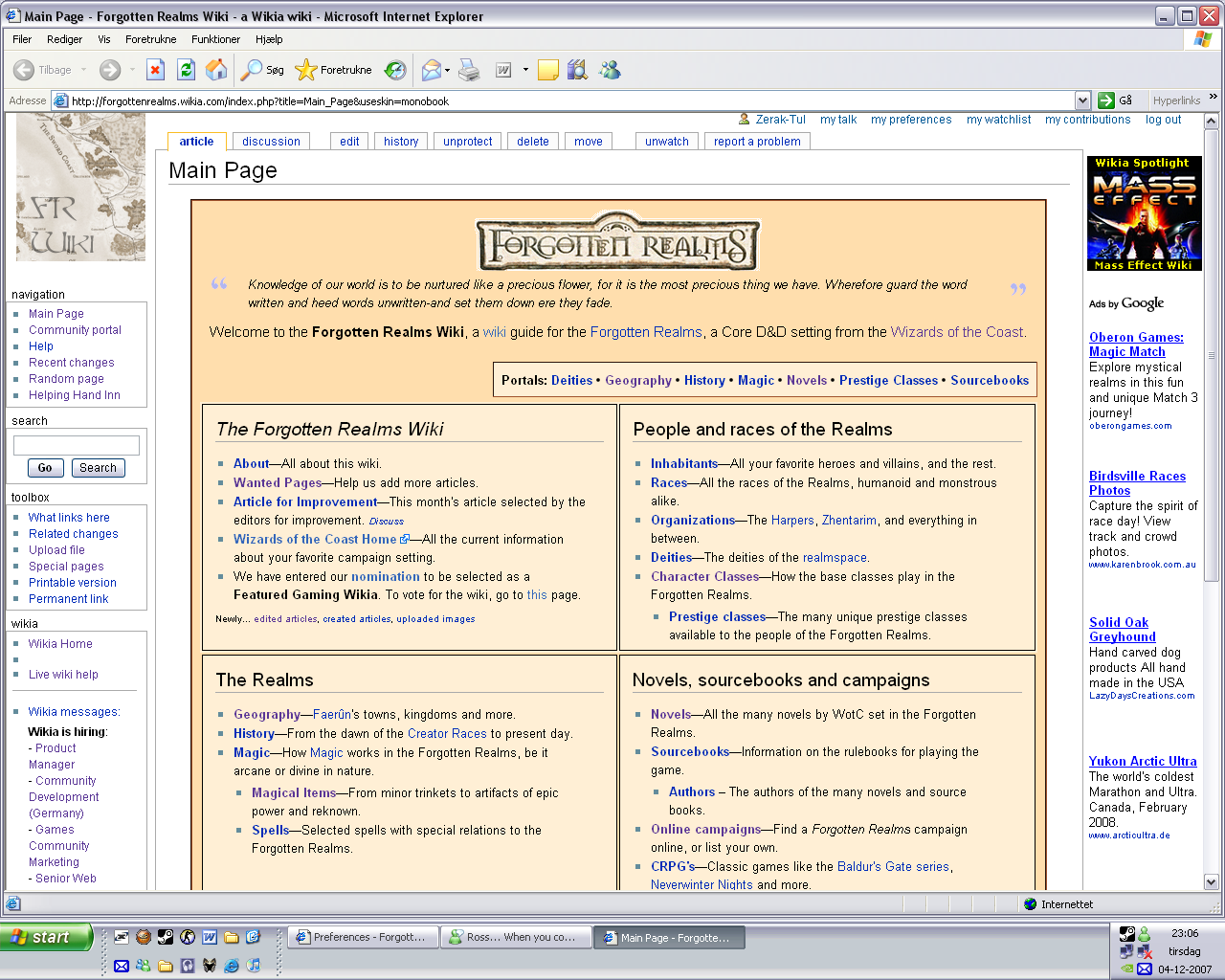Click the Research books icon in toolbar

[577, 70]
